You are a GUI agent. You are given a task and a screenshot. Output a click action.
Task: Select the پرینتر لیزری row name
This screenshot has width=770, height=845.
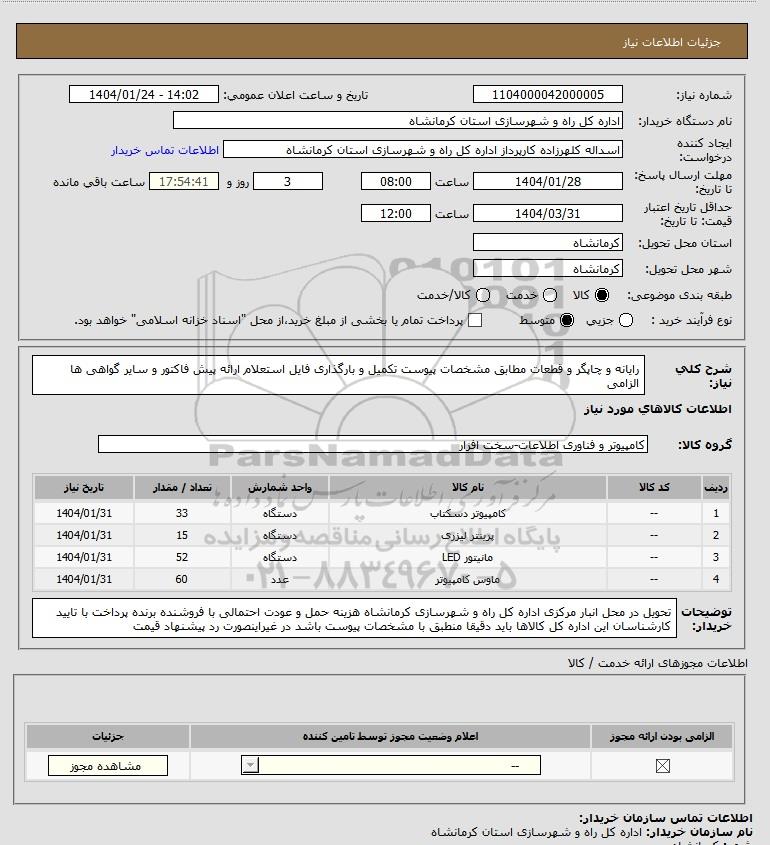point(468,536)
